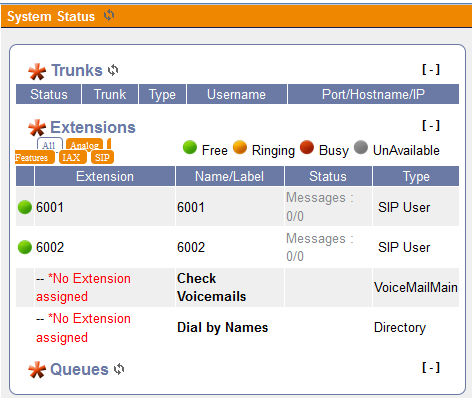Screen dimensions: 472x398
Task: Click Check Voicemails label
Action: pos(212,287)
